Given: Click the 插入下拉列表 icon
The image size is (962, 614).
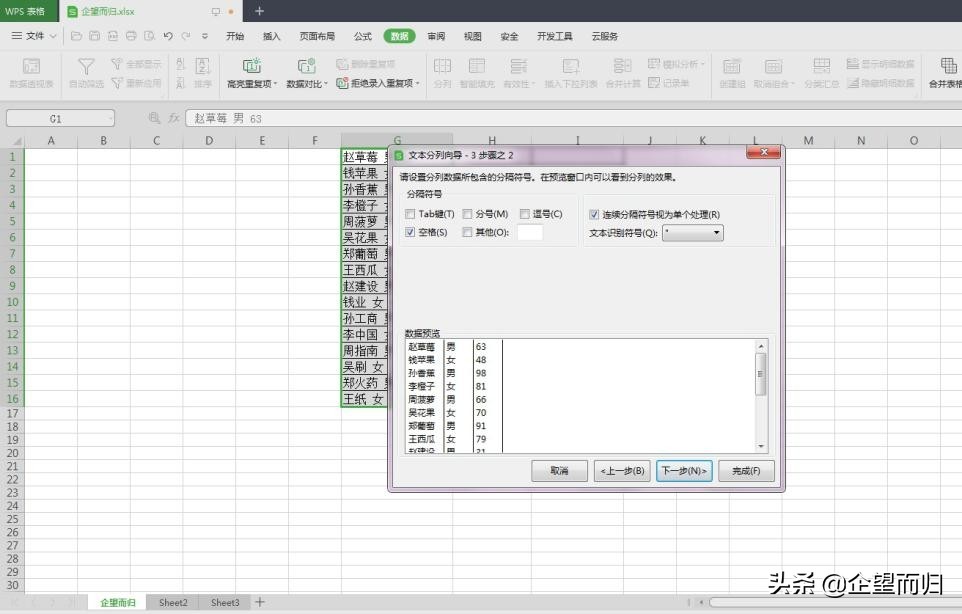Looking at the screenshot, I should 571,66.
